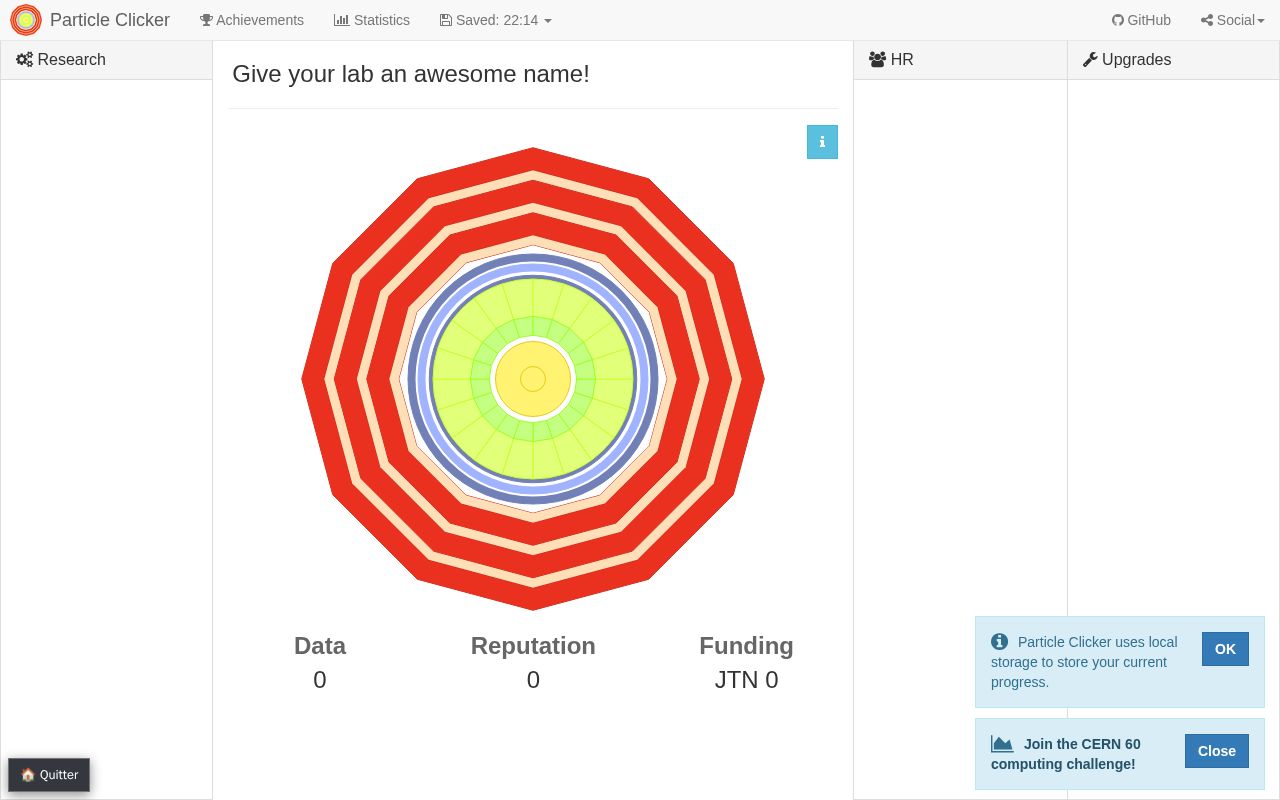Image resolution: width=1280 pixels, height=800 pixels.
Task: Open the Statistics page
Action: point(372,20)
